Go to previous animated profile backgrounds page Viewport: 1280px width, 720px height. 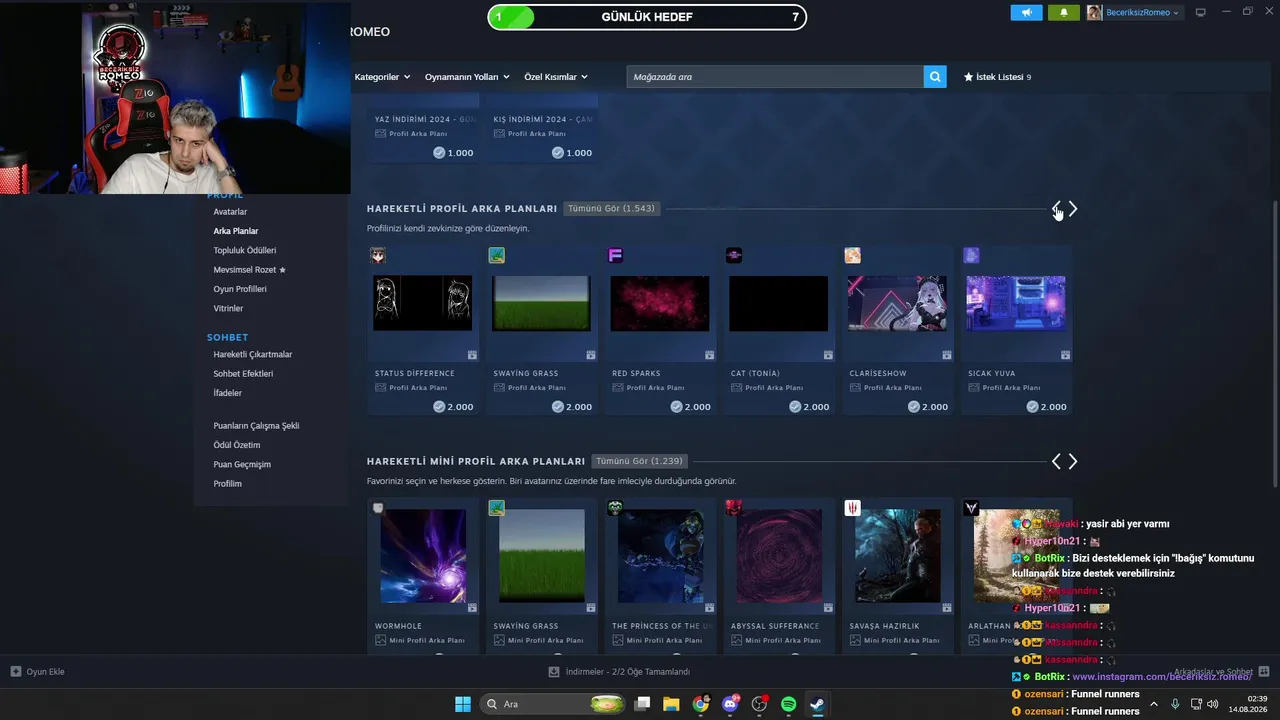click(x=1056, y=209)
